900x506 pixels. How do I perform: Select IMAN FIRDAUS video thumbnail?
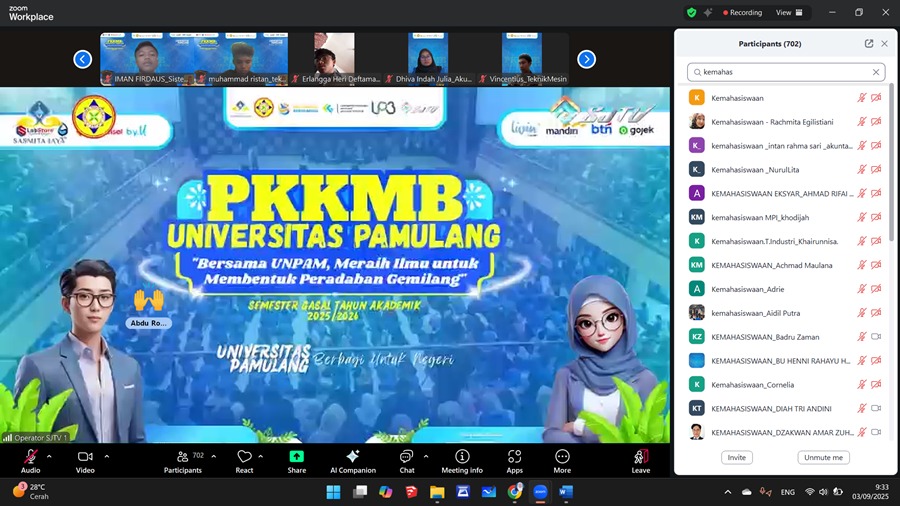click(x=148, y=59)
